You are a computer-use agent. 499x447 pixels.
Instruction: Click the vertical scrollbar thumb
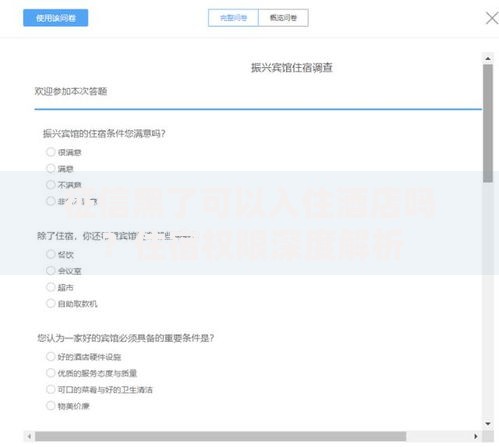[x=488, y=123]
